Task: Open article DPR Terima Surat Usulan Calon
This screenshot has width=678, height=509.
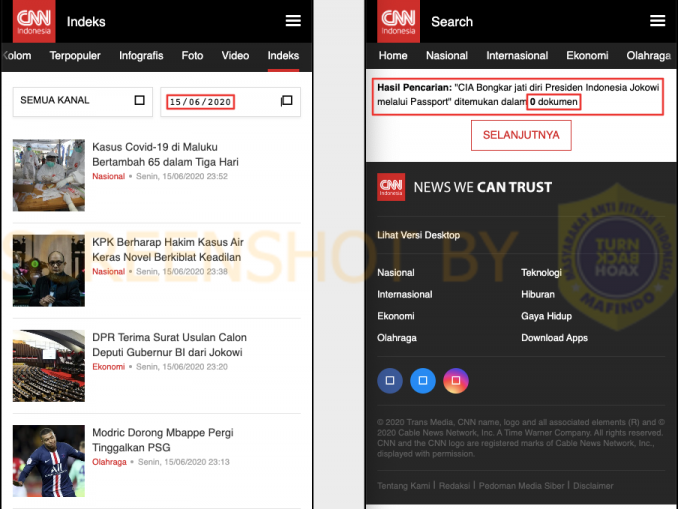Action: click(x=169, y=345)
